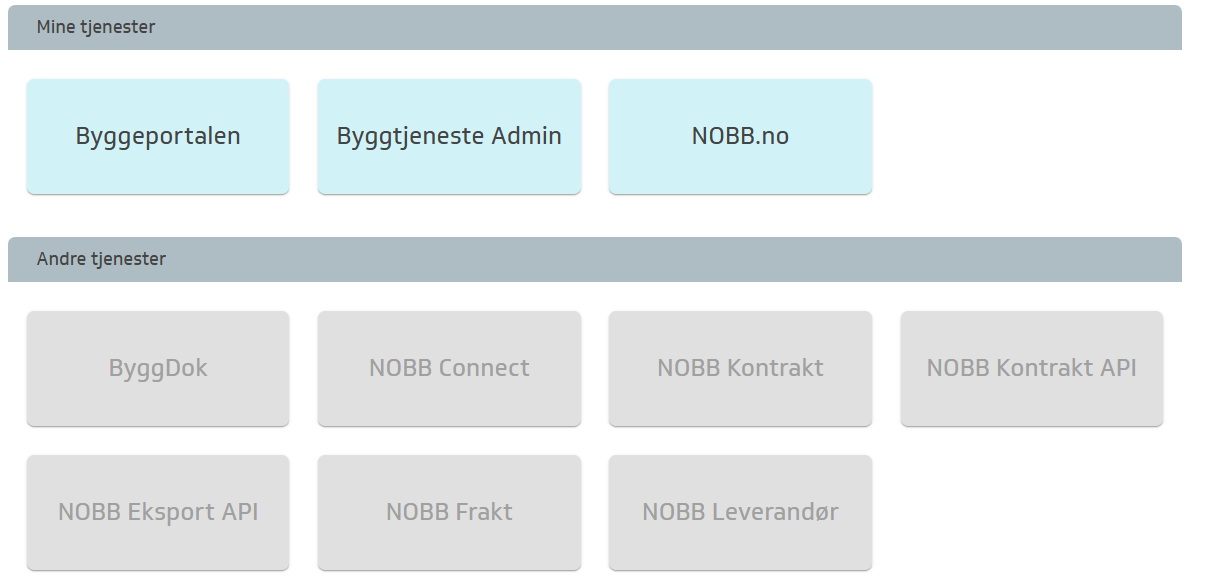Select the NOBB Frakt service
Screen dimensions: 1208x582
click(449, 512)
